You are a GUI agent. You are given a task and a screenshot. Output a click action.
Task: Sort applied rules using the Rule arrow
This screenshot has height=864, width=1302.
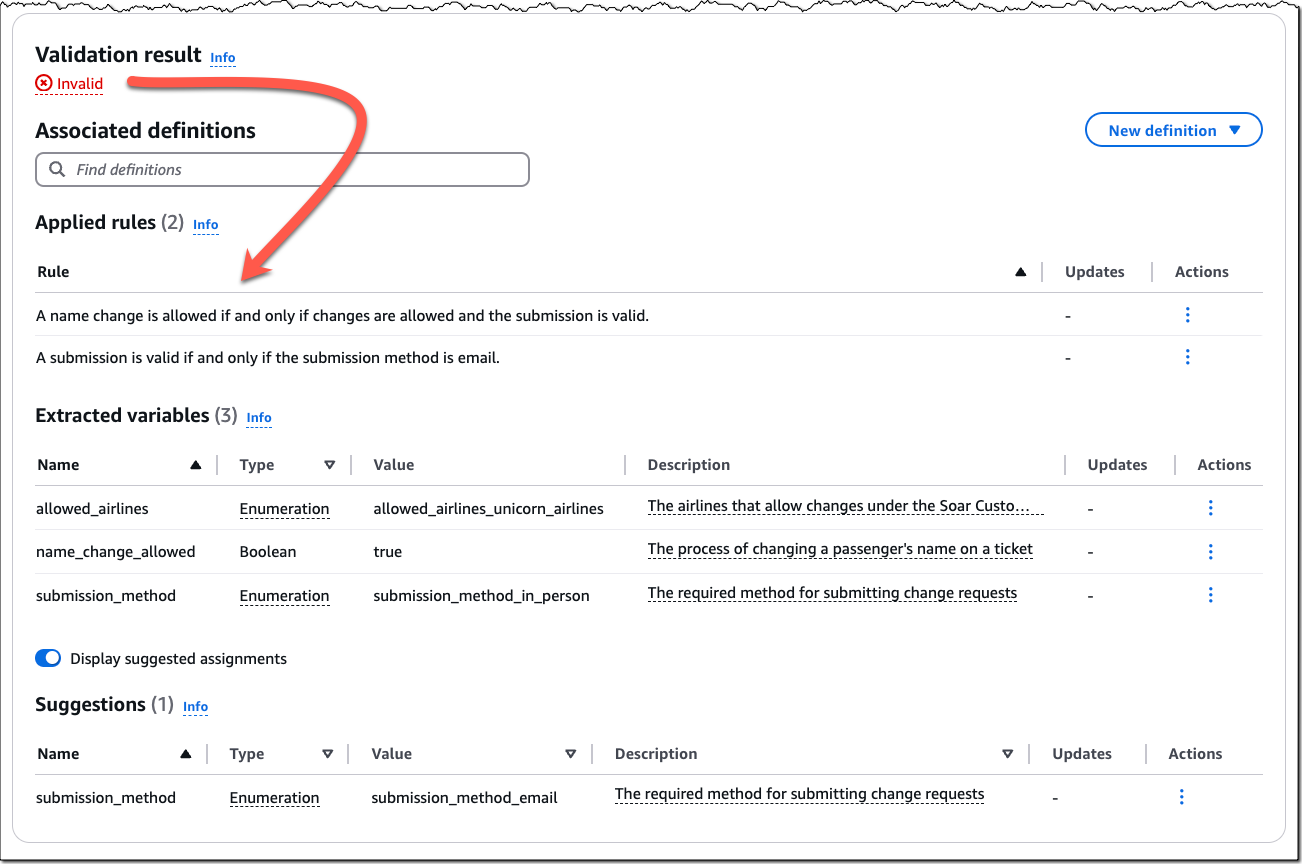click(1020, 272)
